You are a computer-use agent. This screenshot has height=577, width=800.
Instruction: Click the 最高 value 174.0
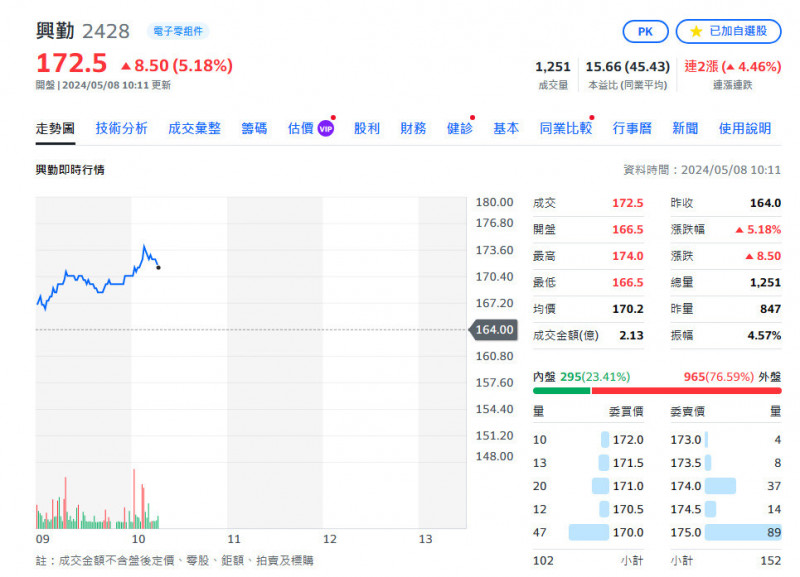tap(628, 256)
